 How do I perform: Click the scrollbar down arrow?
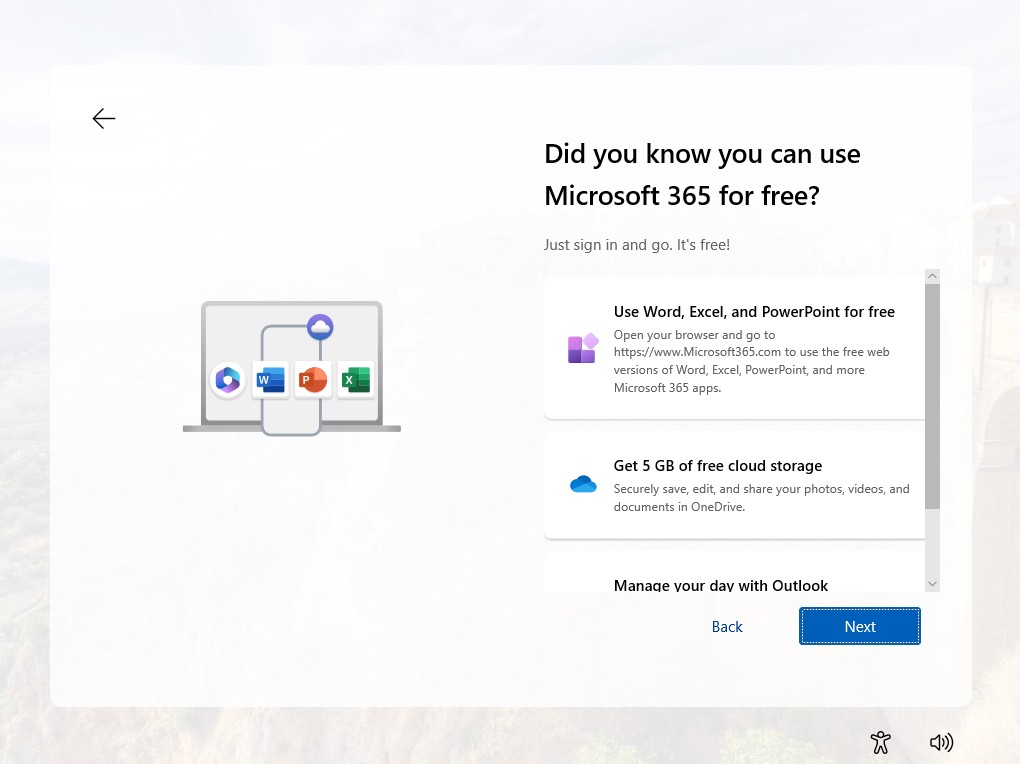click(x=932, y=584)
